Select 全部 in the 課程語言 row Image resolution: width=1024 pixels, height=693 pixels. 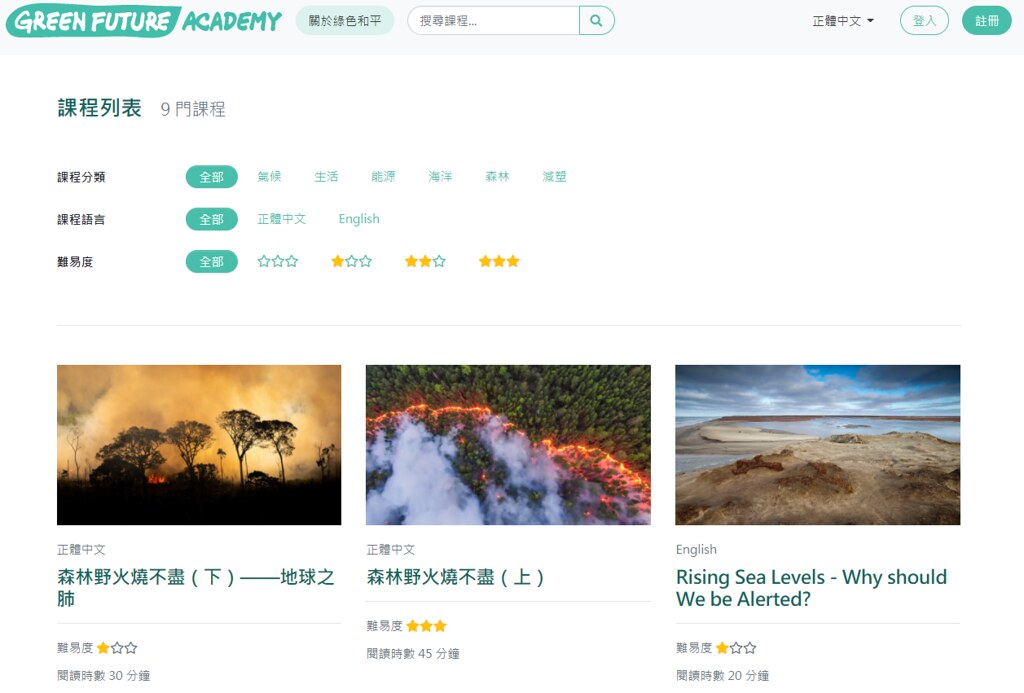[x=212, y=219]
